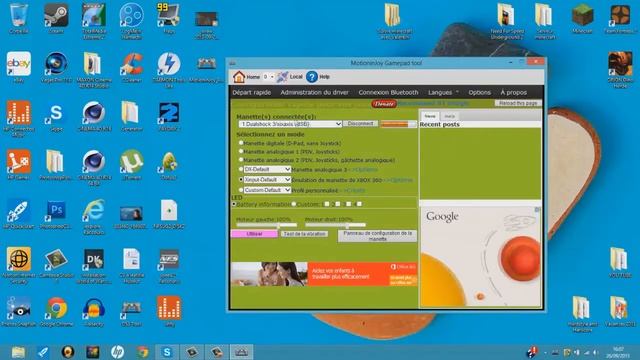Open the eBay desktop shortcut
Screen dimensions: 640x360
[18, 64]
